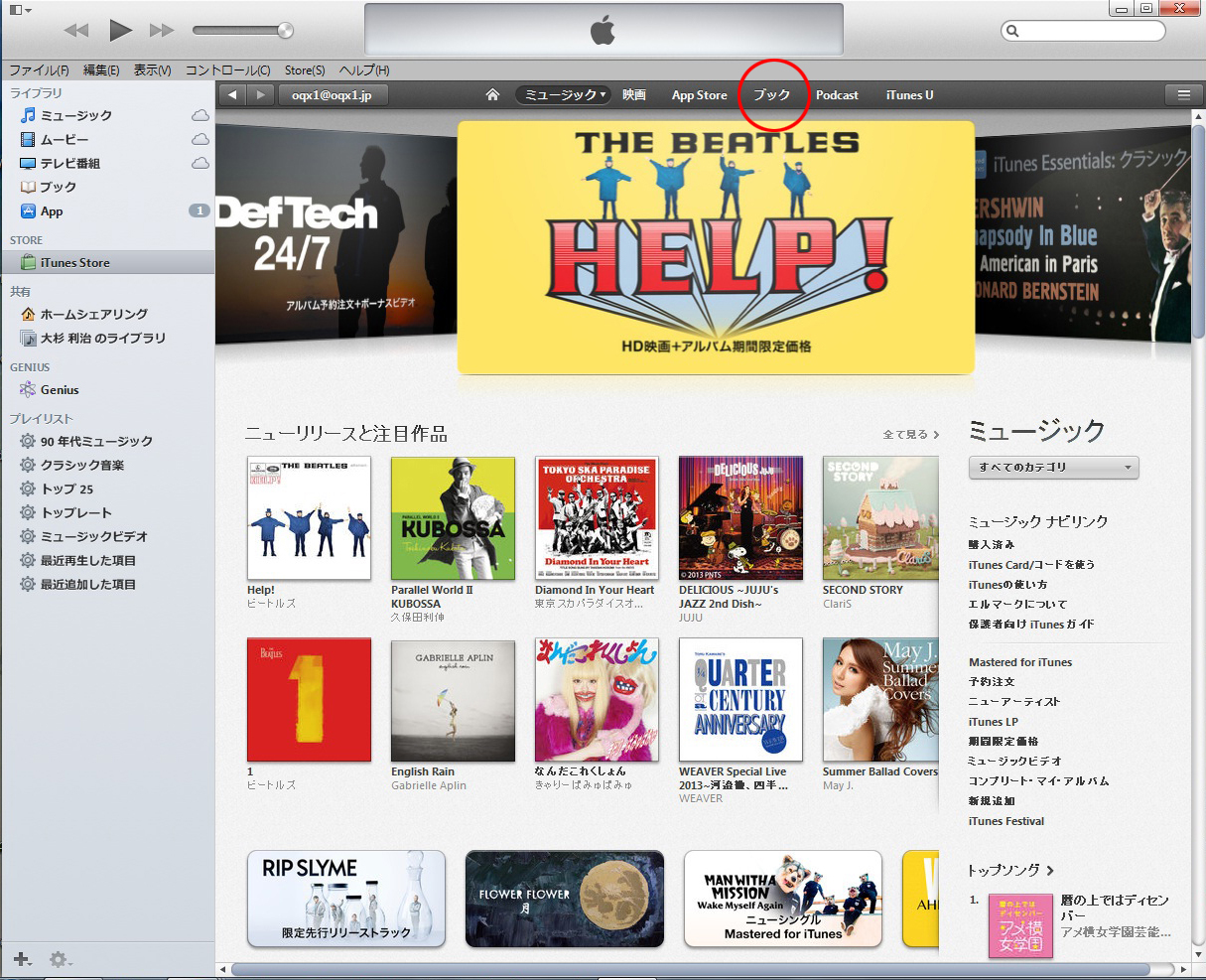Open the gear actions menu at the sidebar bottom
This screenshot has width=1206, height=980.
[60, 959]
